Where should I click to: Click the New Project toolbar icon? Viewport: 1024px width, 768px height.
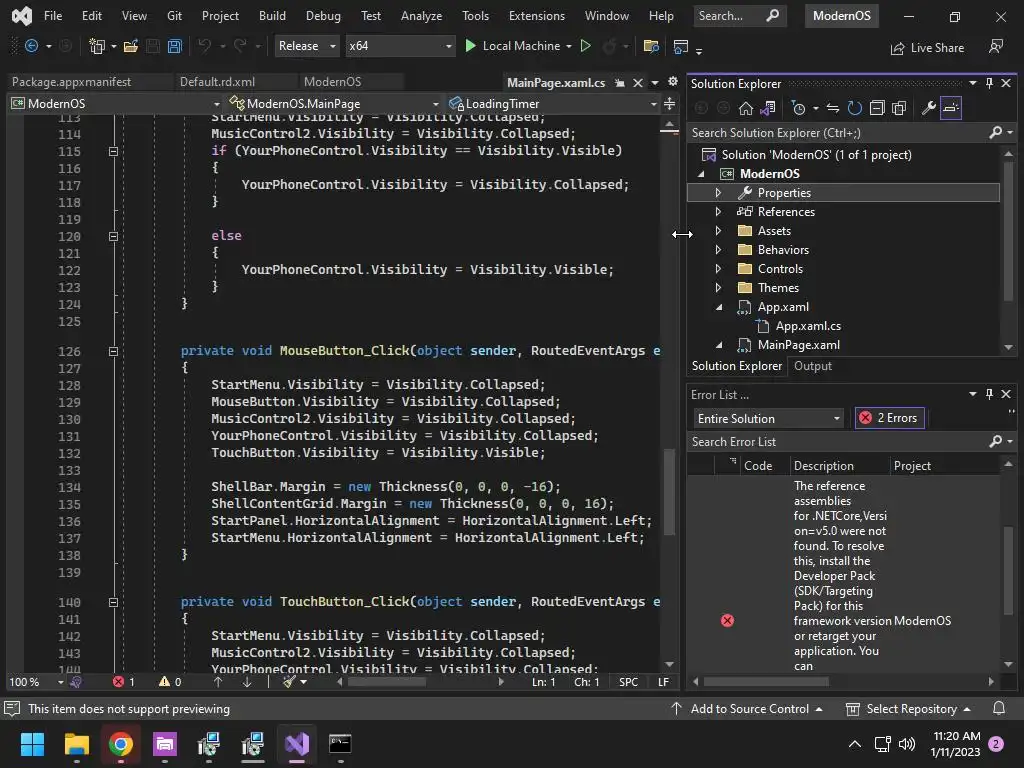coord(97,46)
